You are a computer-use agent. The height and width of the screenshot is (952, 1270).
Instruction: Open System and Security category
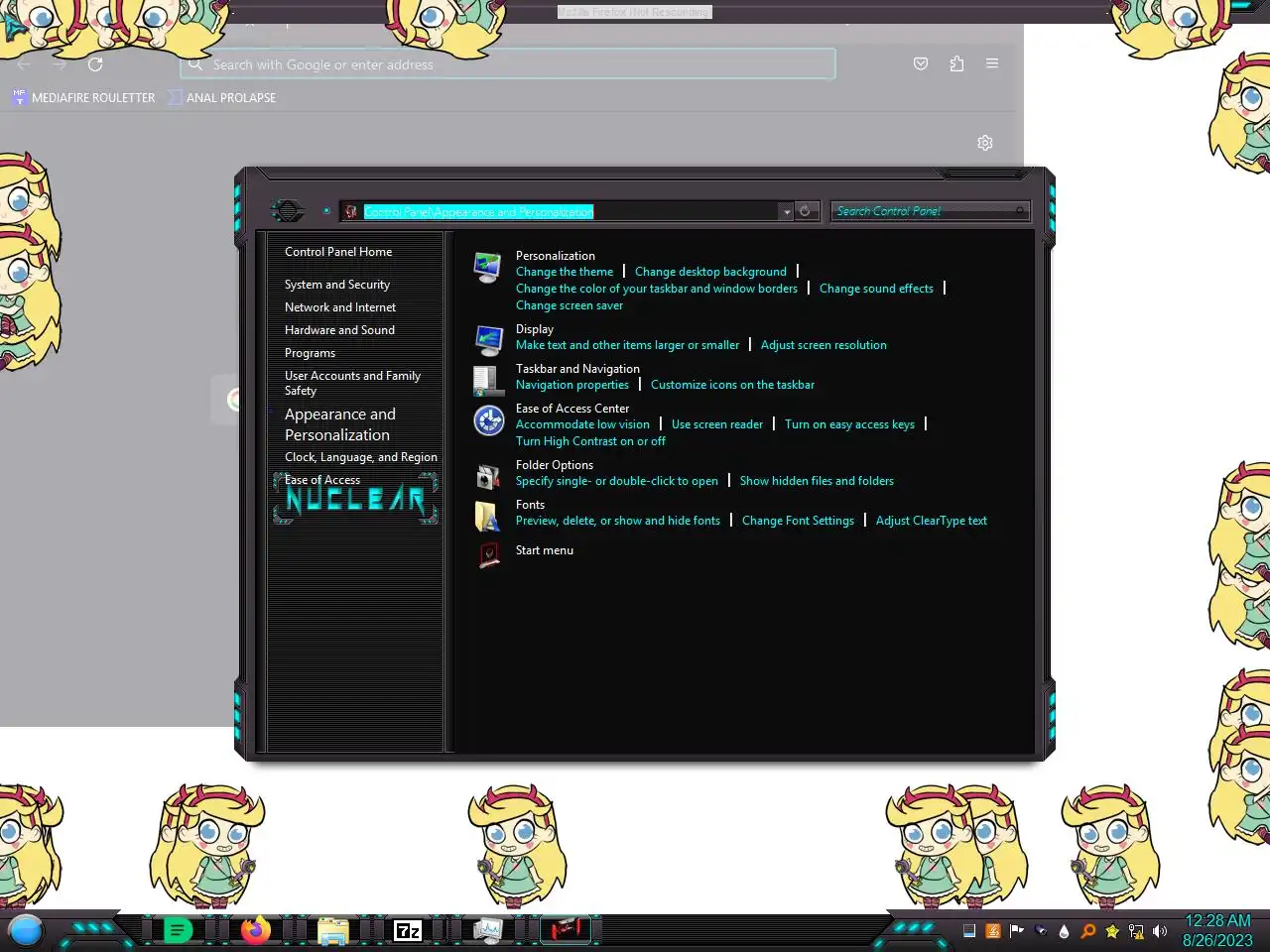pyautogui.click(x=337, y=285)
